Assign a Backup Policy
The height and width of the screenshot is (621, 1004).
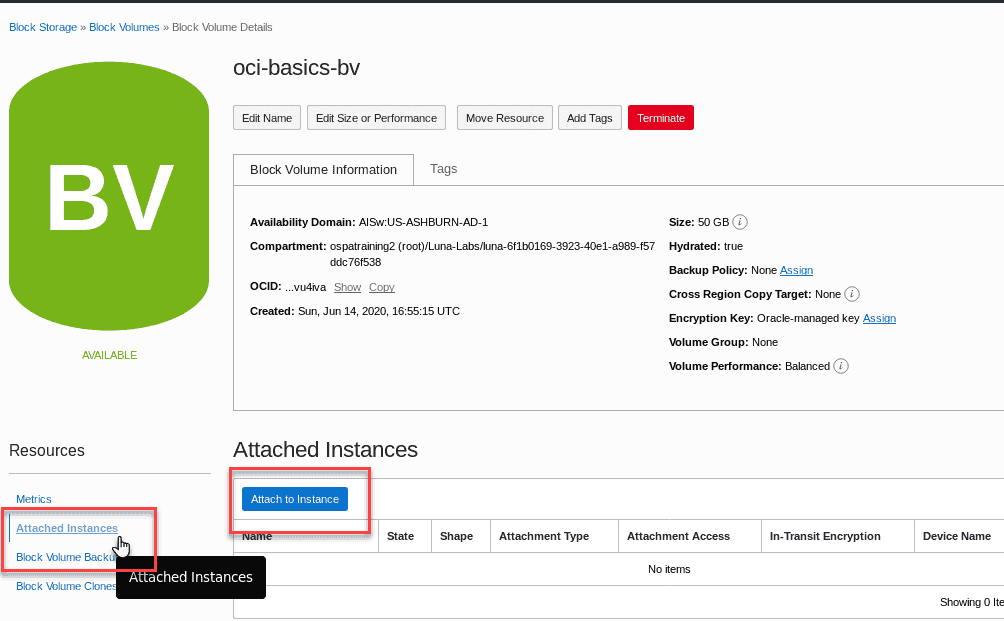coord(796,270)
